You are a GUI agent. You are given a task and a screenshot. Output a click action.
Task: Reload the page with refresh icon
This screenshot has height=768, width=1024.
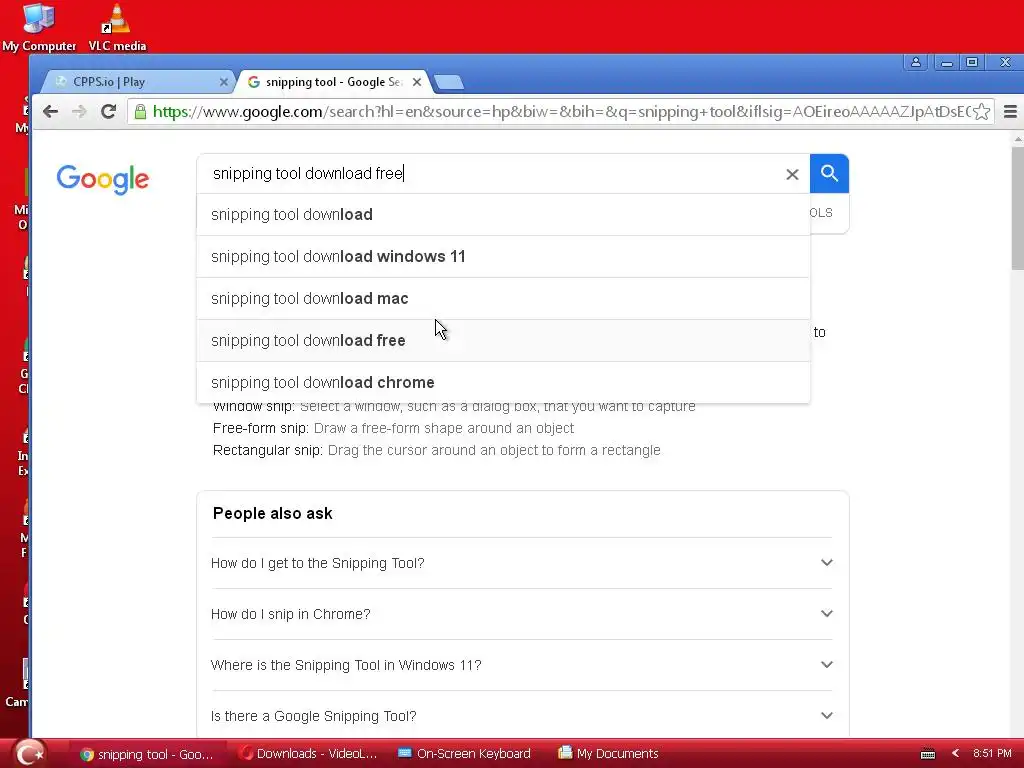coord(108,112)
